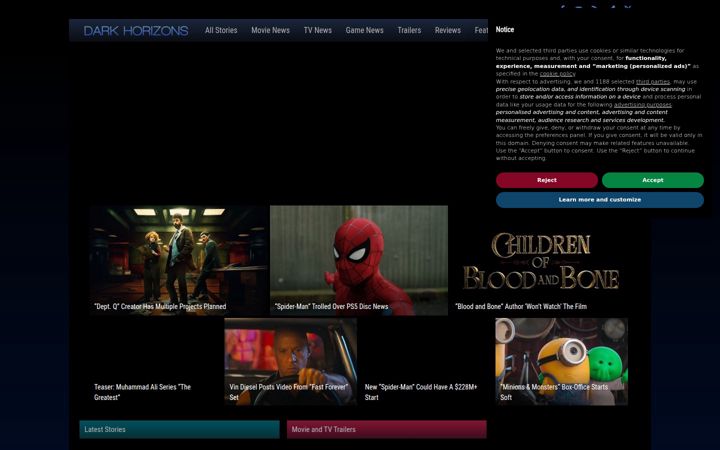This screenshot has width=720, height=450.
Task: Go to TV News section
Action: (317, 30)
